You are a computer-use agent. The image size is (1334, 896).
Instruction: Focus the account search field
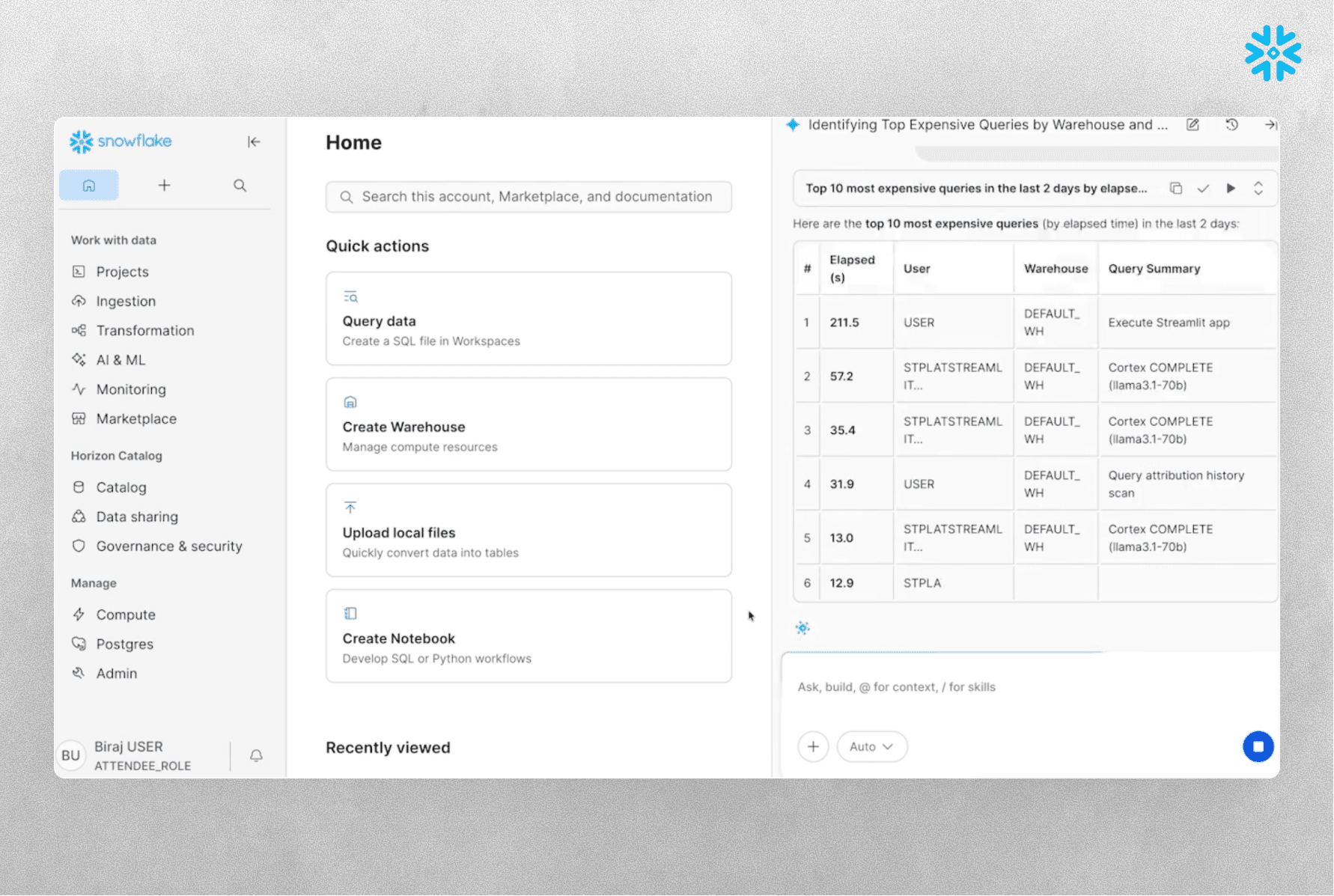click(x=529, y=197)
